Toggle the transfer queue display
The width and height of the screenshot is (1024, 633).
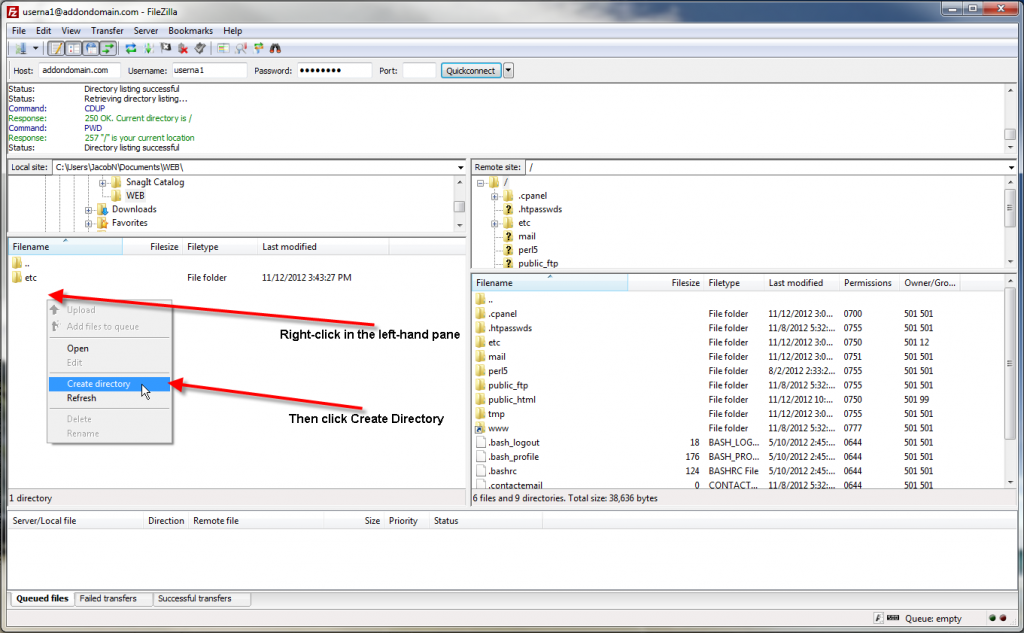pyautogui.click(x=107, y=48)
